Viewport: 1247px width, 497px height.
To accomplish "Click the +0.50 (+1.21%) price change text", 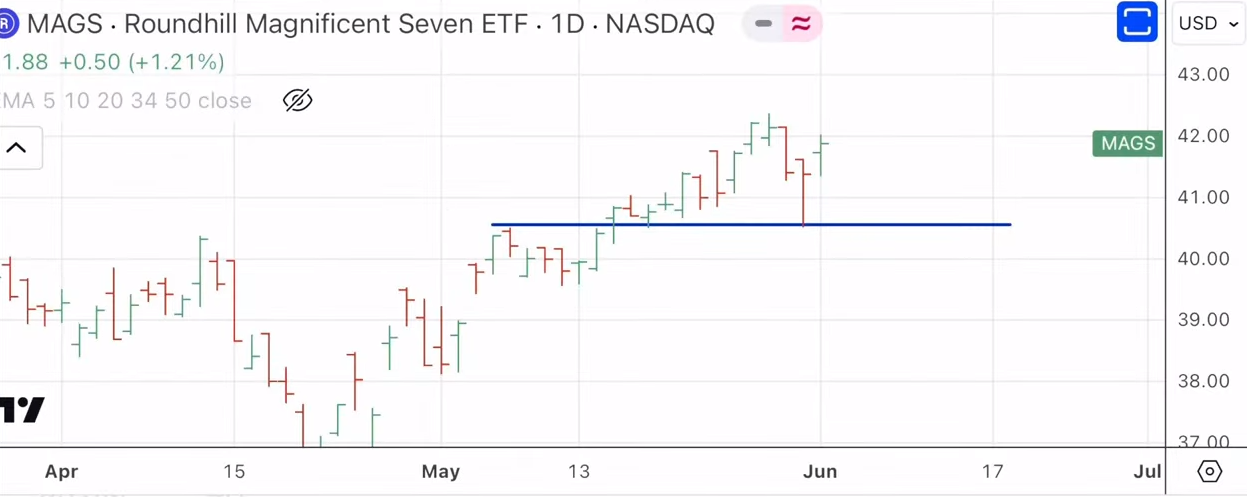I will (x=141, y=62).
